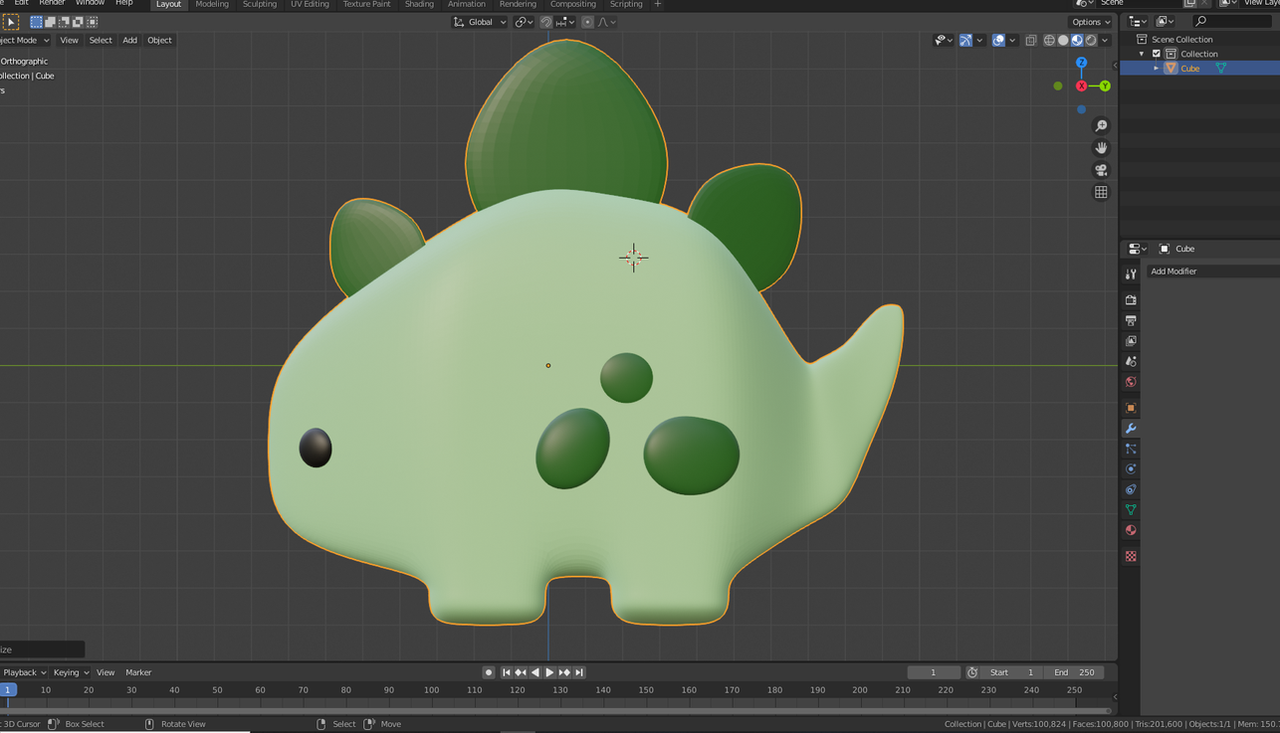This screenshot has width=1280, height=733.
Task: Open the Scene properties tab icon
Action: point(1131,361)
